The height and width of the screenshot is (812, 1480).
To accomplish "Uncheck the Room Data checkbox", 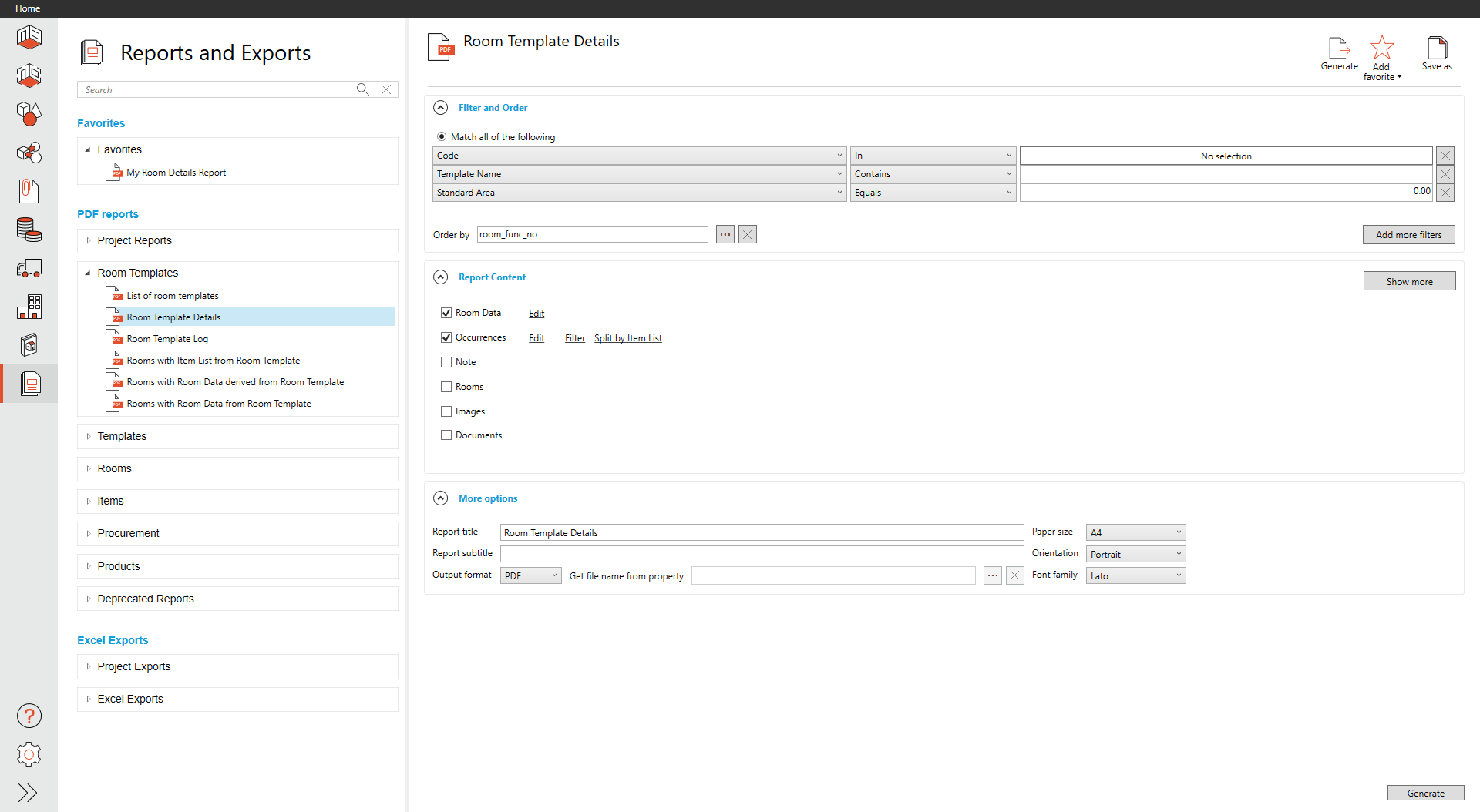I will (x=446, y=313).
